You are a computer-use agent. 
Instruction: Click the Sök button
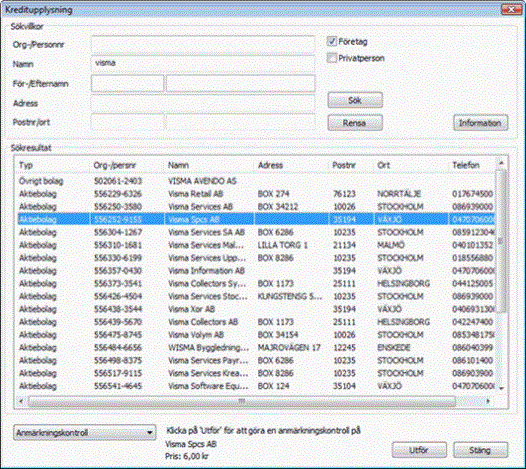pos(355,100)
